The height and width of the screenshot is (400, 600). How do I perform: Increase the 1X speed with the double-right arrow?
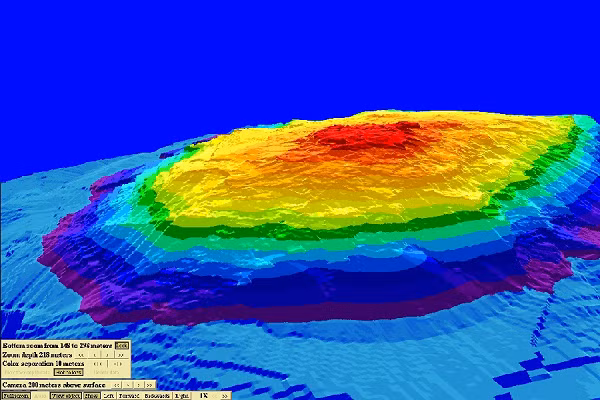(x=225, y=395)
